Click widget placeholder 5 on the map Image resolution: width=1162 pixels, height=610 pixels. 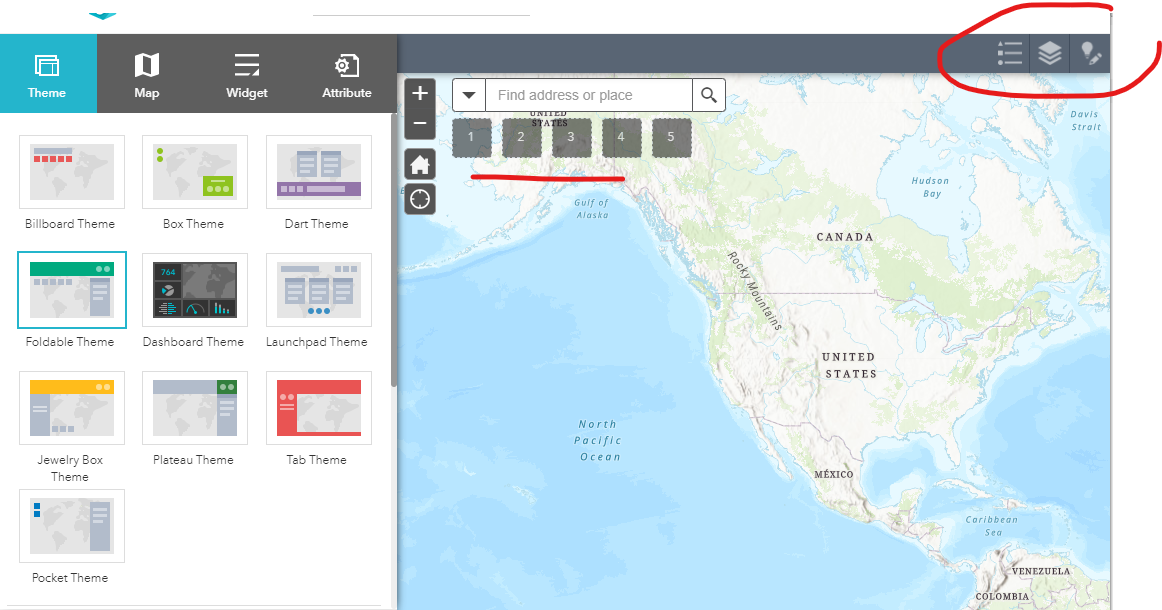click(x=671, y=137)
